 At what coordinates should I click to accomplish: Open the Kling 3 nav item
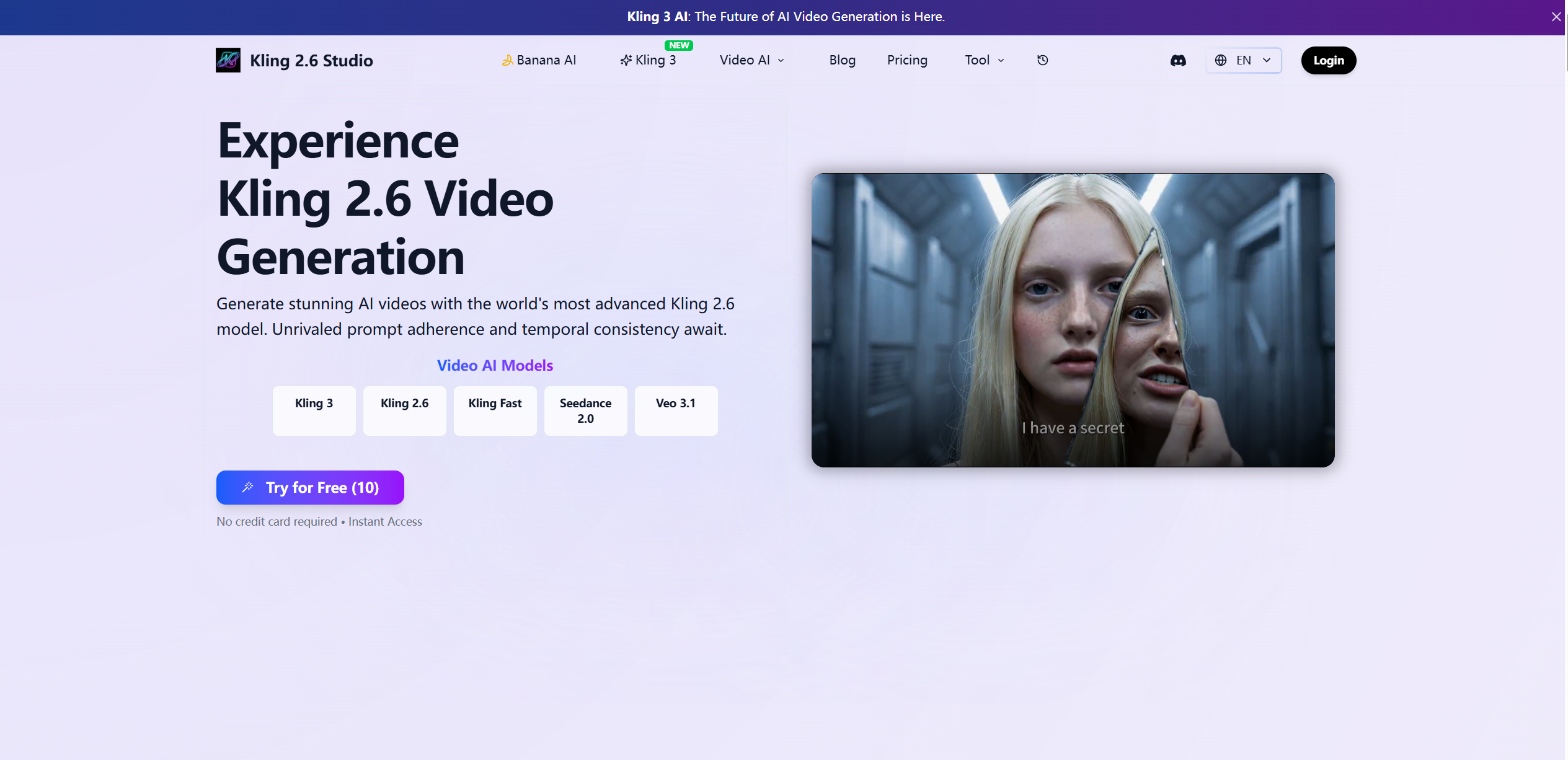(x=648, y=60)
